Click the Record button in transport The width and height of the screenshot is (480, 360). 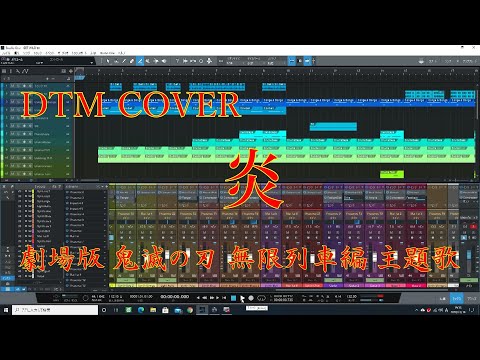coord(251,298)
